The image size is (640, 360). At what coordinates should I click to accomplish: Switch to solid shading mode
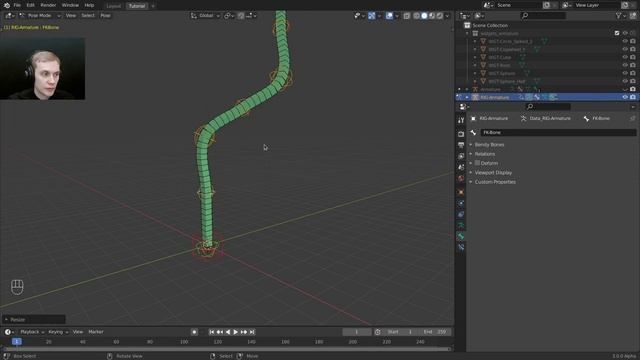[x=424, y=16]
